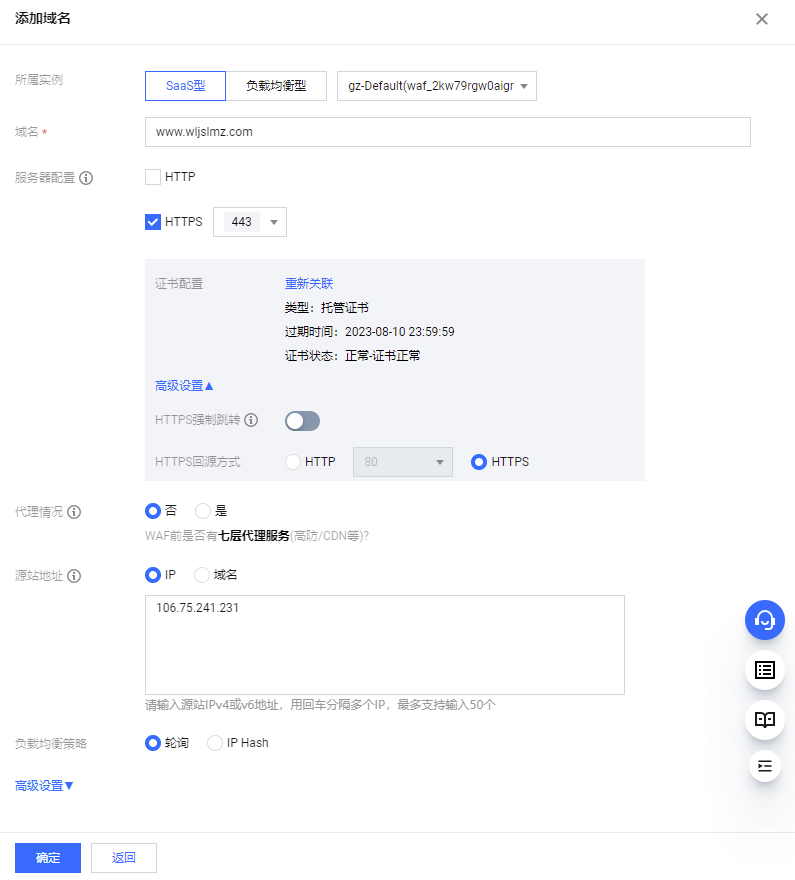Viewport: 795px width, 880px height.
Task: Click the info icon beside 服务器配置
Action: click(x=86, y=178)
